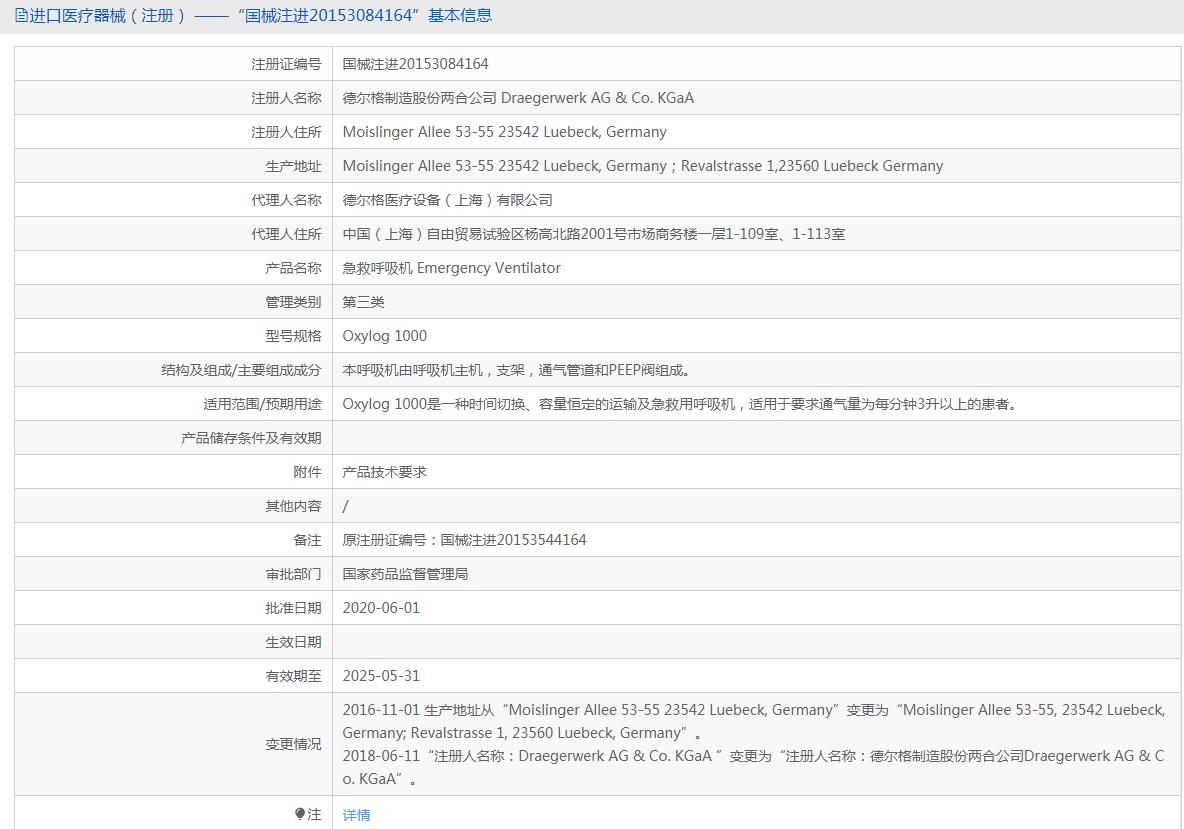Click the lightbulb icon beside 注
Screen dimensions: 1184x829
(x=300, y=814)
